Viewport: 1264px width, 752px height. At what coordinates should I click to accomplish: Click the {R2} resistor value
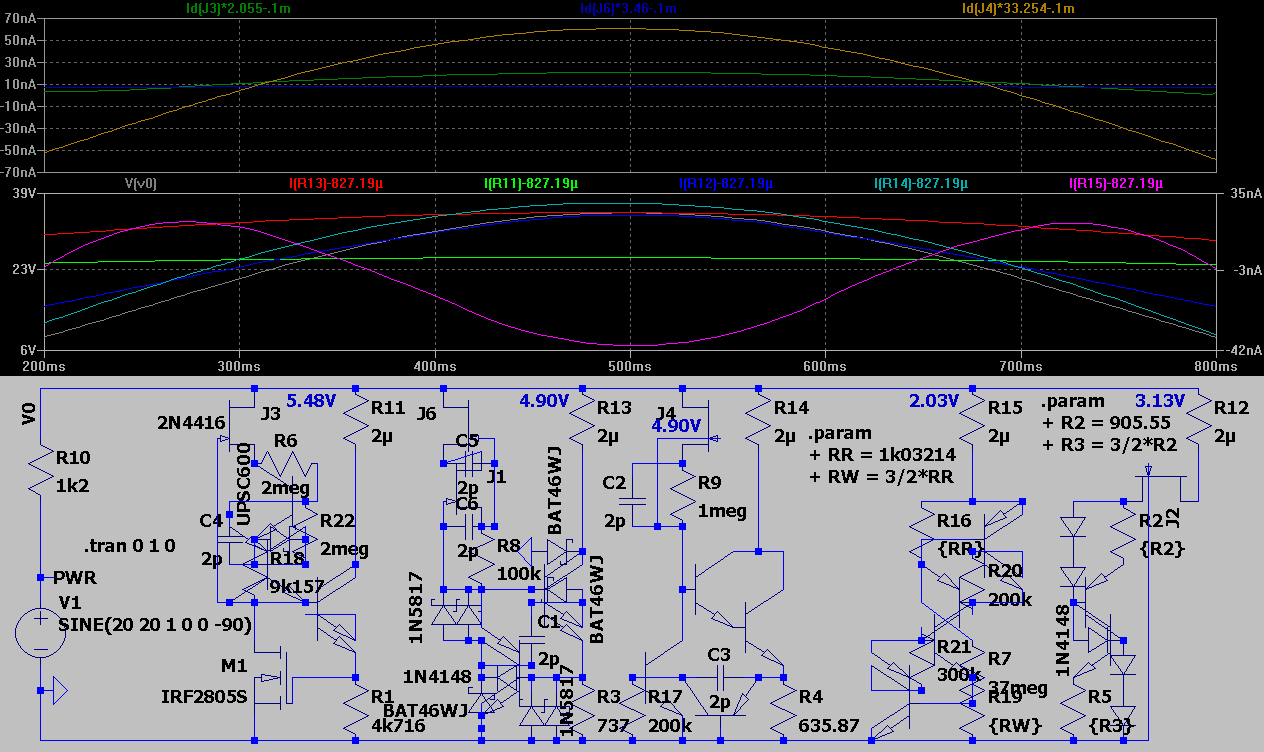1161,548
